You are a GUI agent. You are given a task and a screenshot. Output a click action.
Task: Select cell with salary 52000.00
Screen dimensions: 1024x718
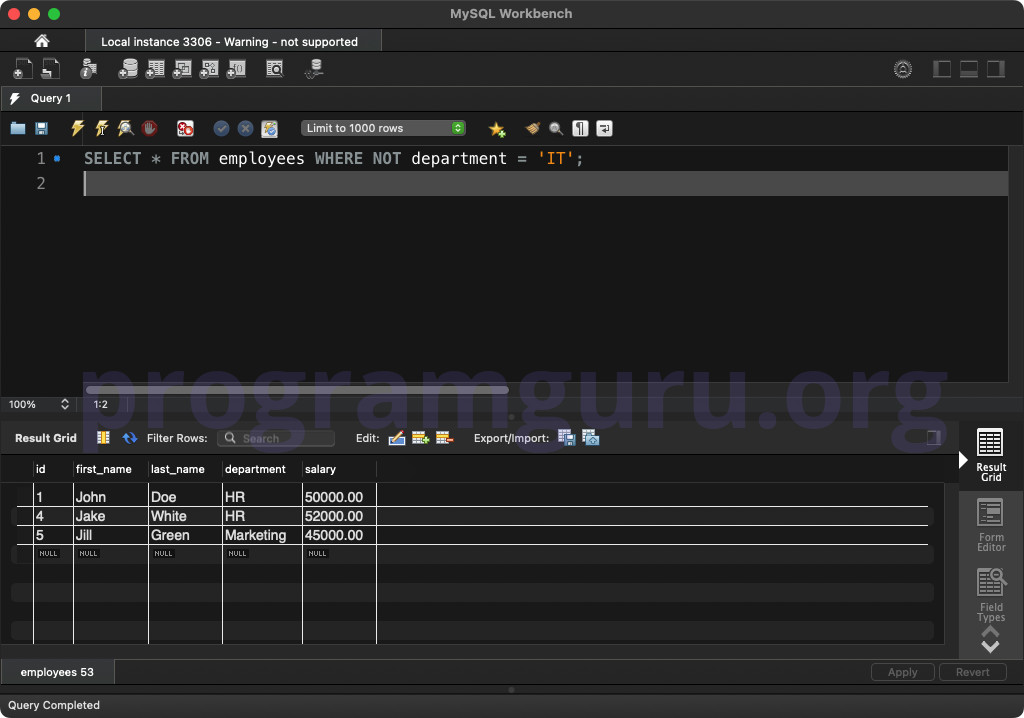coord(339,516)
